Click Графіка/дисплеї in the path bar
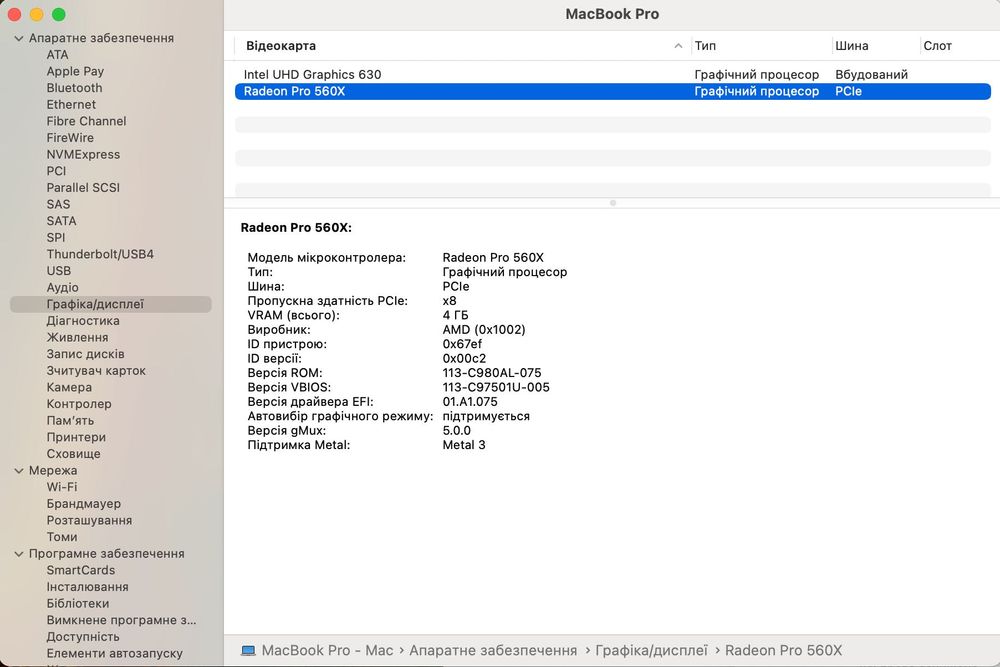 pyautogui.click(x=651, y=650)
